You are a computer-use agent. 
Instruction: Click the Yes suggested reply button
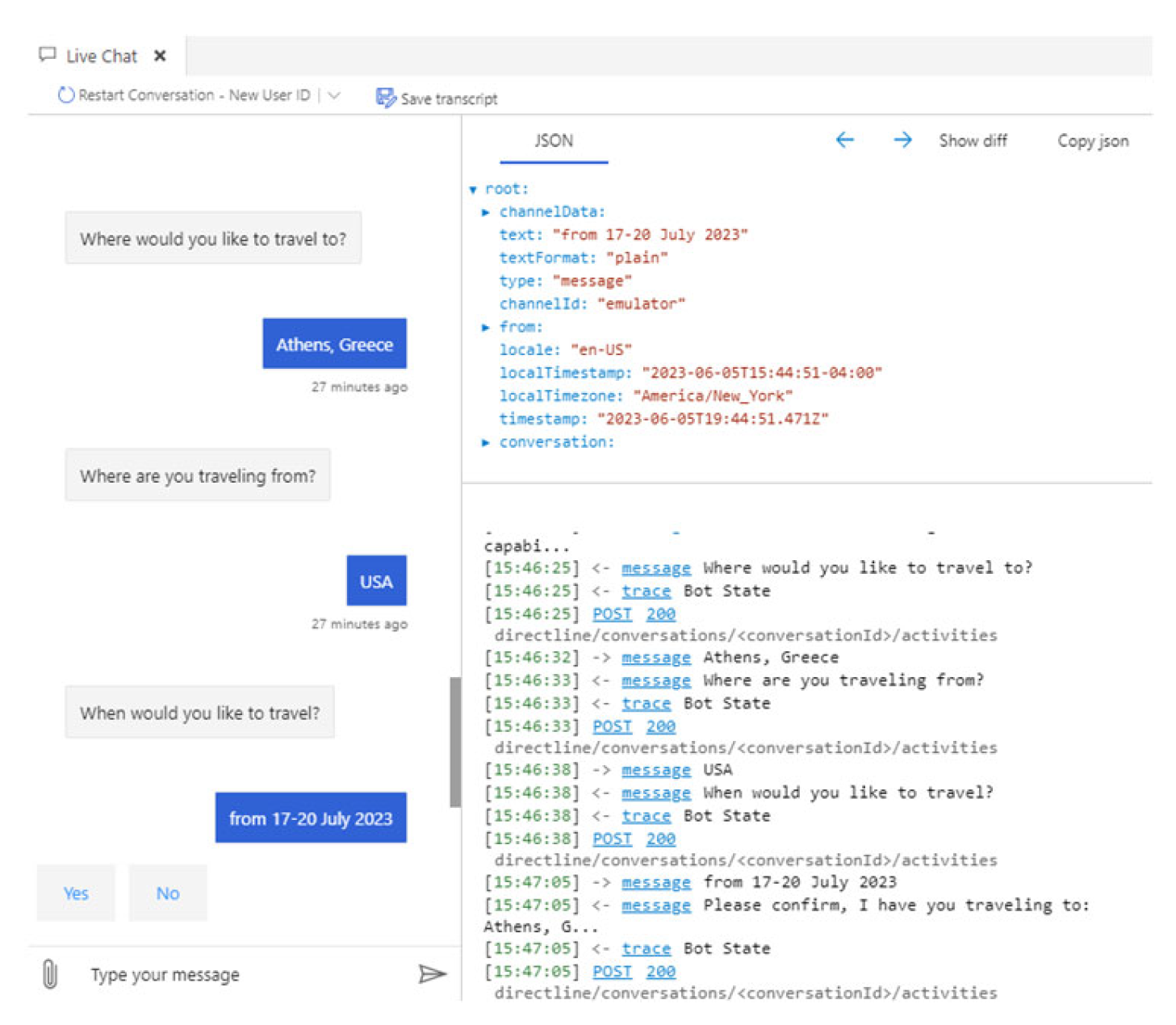click(x=76, y=893)
